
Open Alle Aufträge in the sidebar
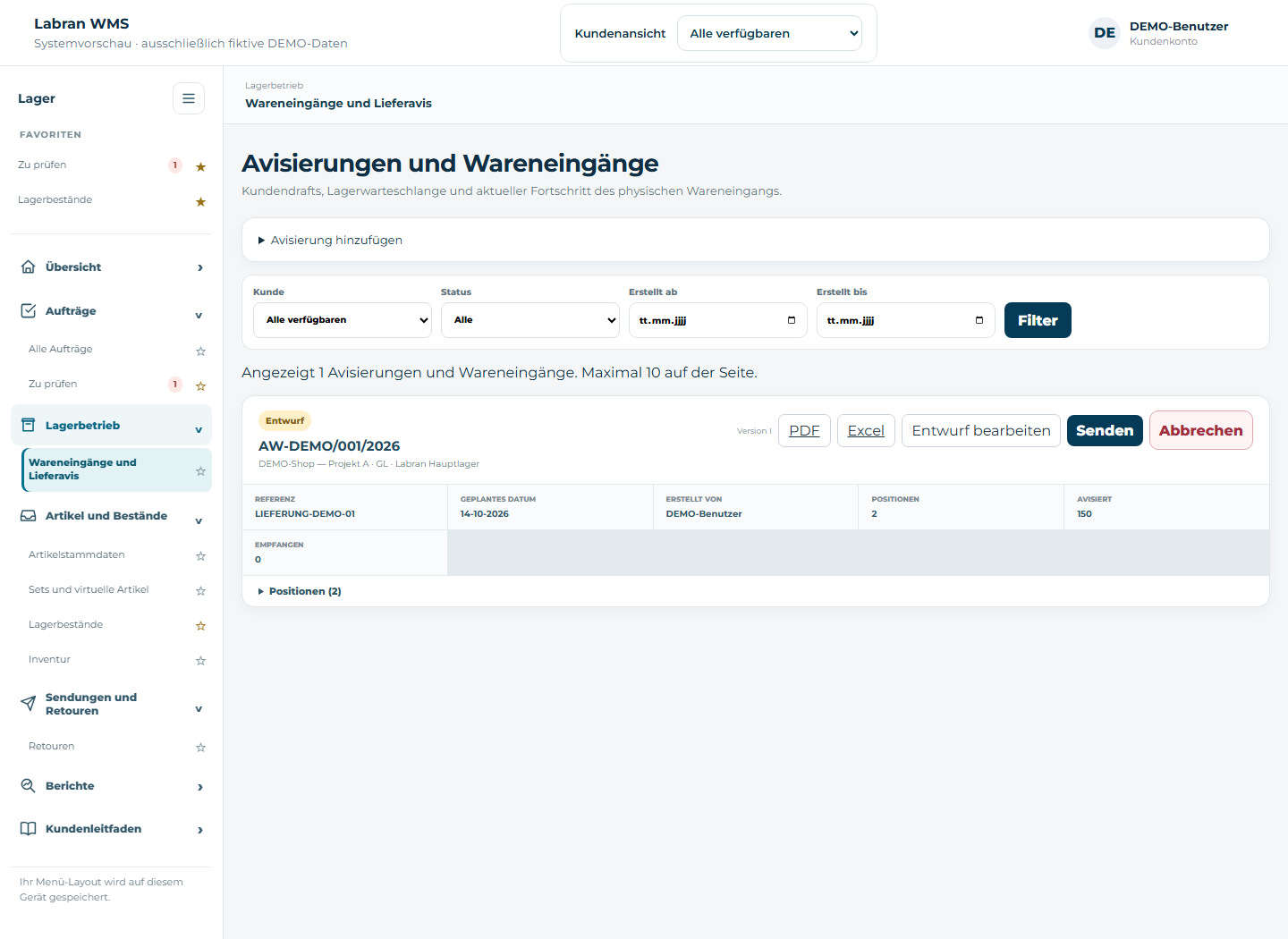(61, 349)
